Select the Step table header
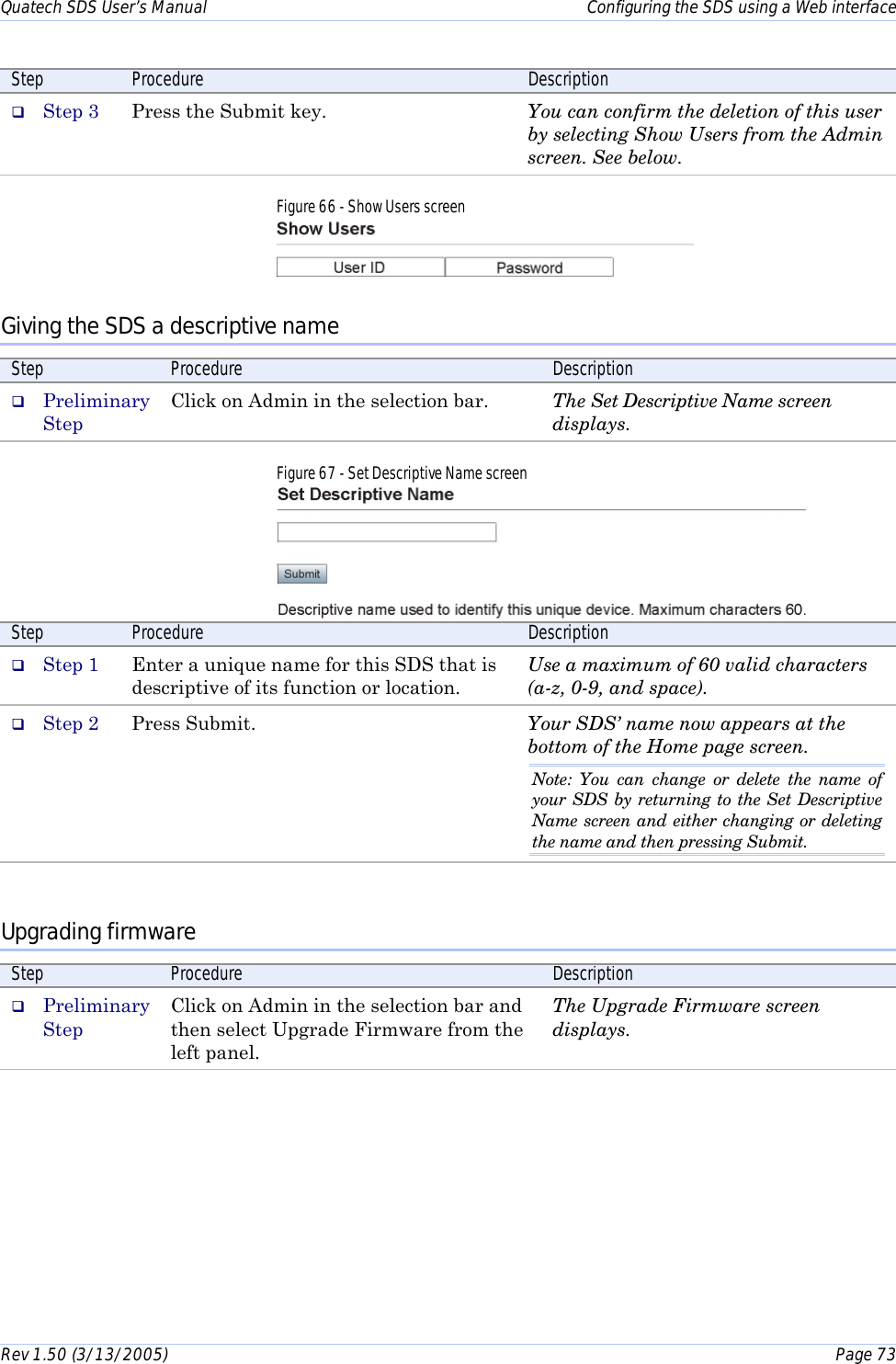This screenshot has height=1364, width=896. click(x=27, y=79)
